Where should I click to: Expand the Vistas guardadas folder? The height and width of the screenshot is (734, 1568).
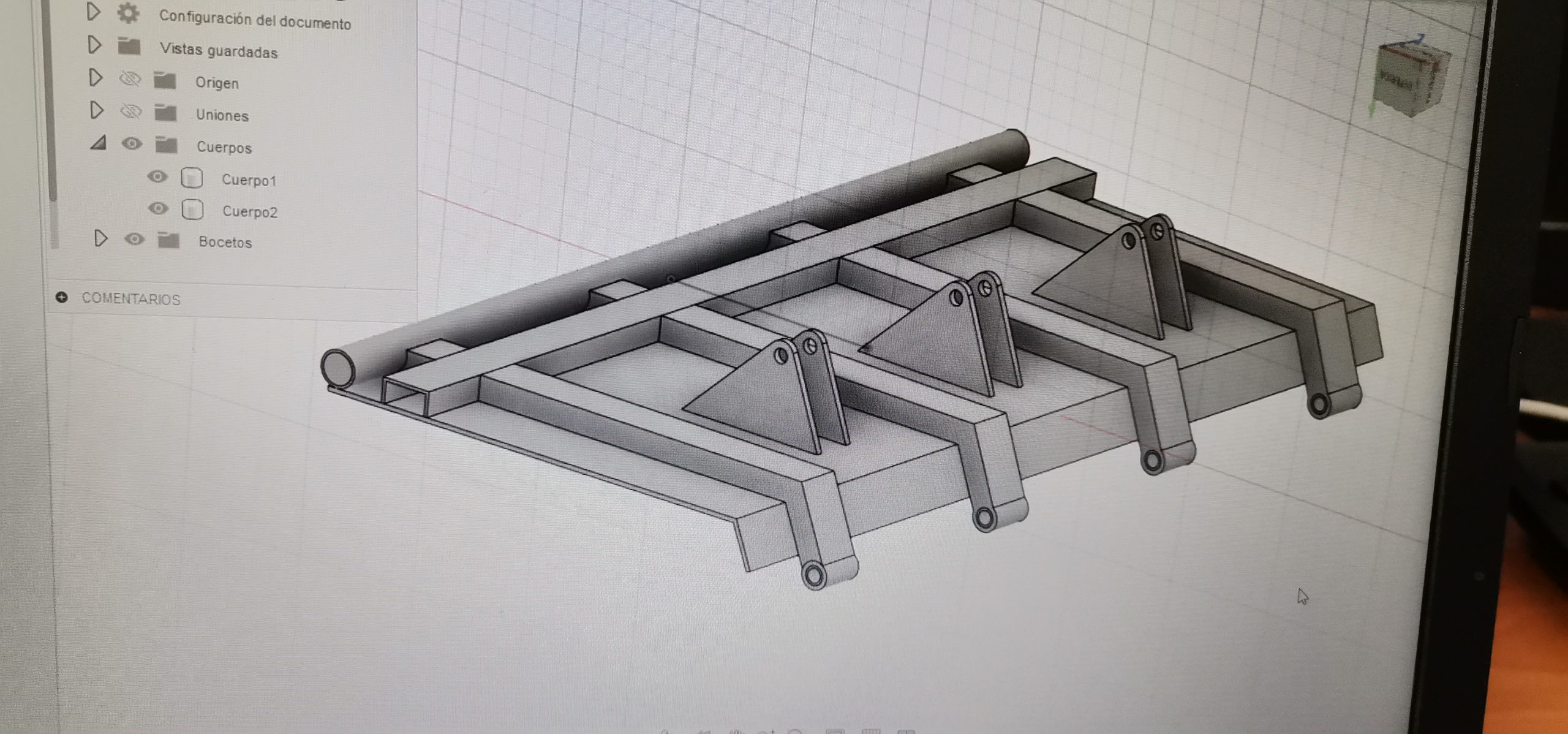tap(94, 45)
